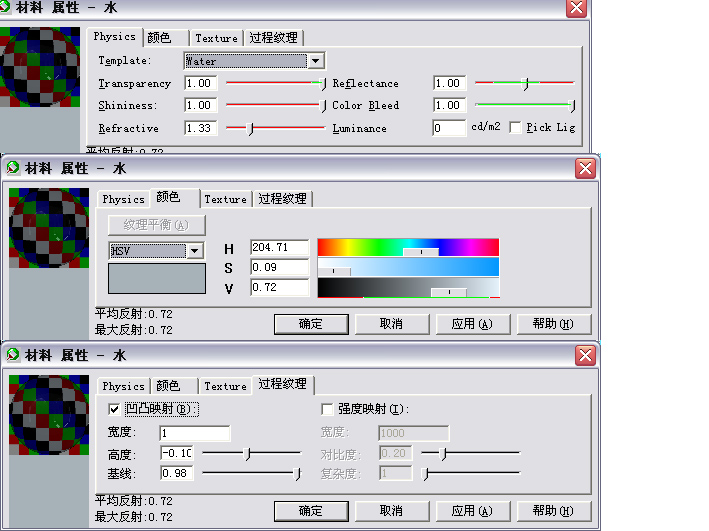The width and height of the screenshot is (709, 531).
Task: Click the Color Bleed slider handle
Action: pyautogui.click(x=572, y=106)
